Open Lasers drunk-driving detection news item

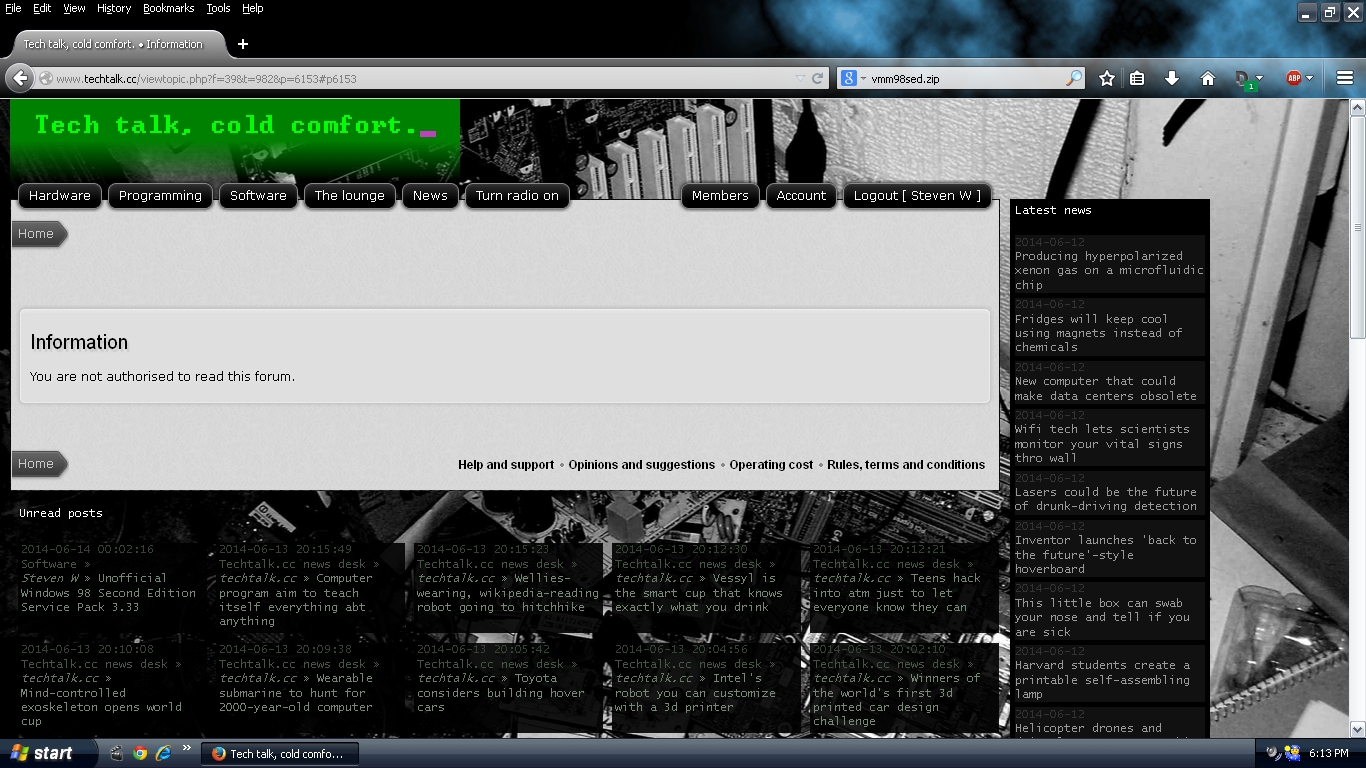coord(1105,499)
